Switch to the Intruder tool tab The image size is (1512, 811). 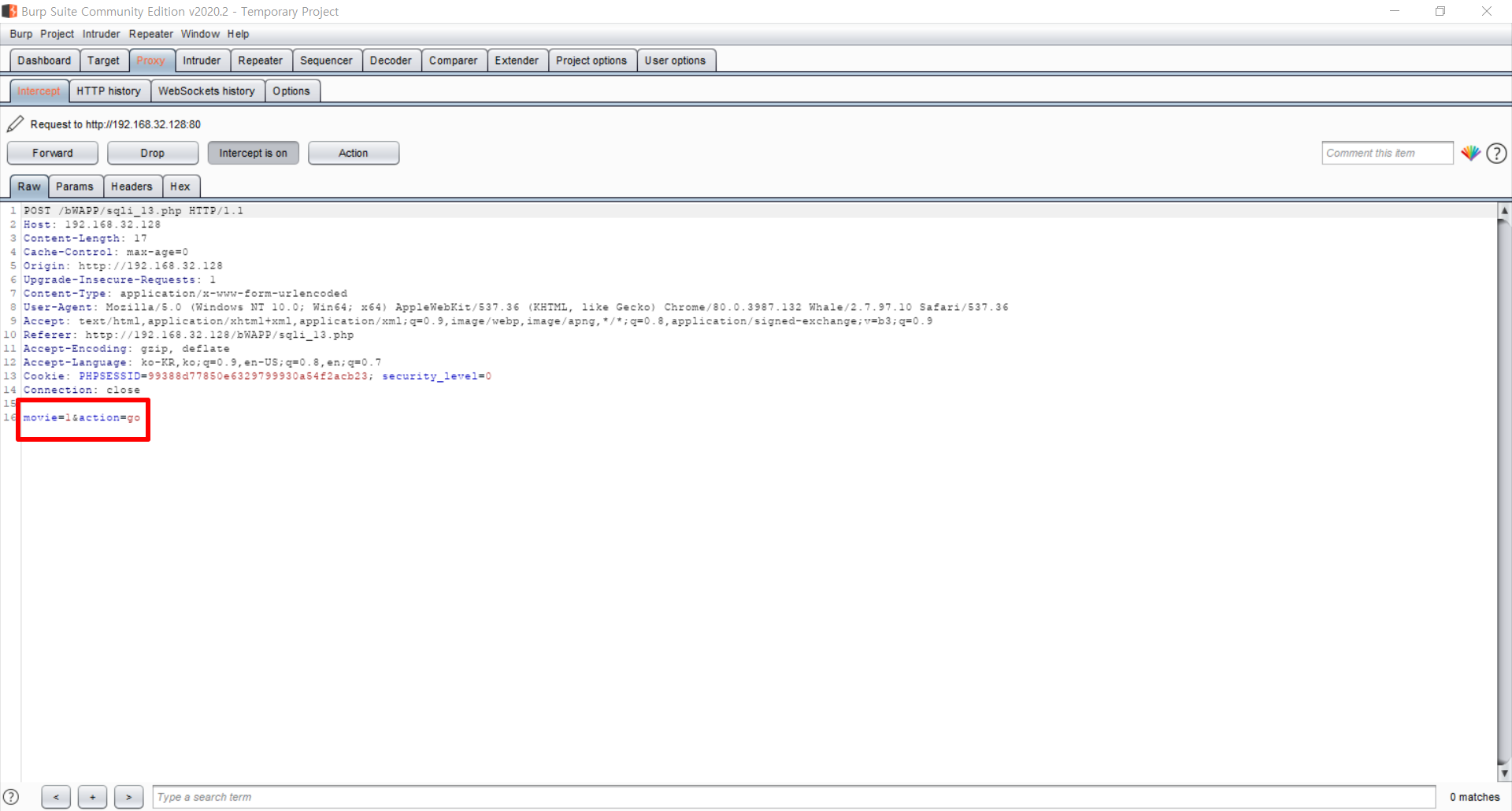click(202, 61)
